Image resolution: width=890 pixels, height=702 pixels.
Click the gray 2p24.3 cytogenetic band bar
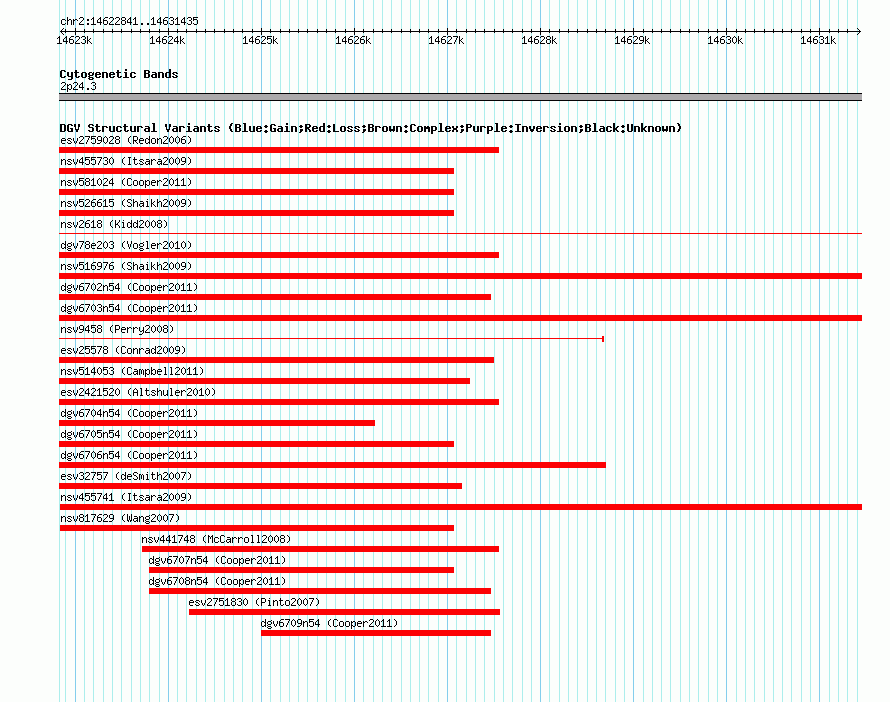(x=460, y=97)
